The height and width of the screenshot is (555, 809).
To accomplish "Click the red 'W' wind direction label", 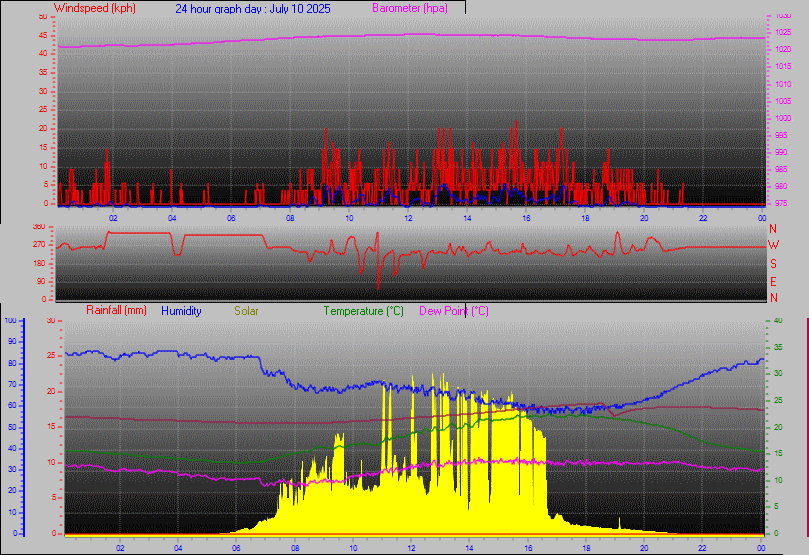I will pos(773,245).
